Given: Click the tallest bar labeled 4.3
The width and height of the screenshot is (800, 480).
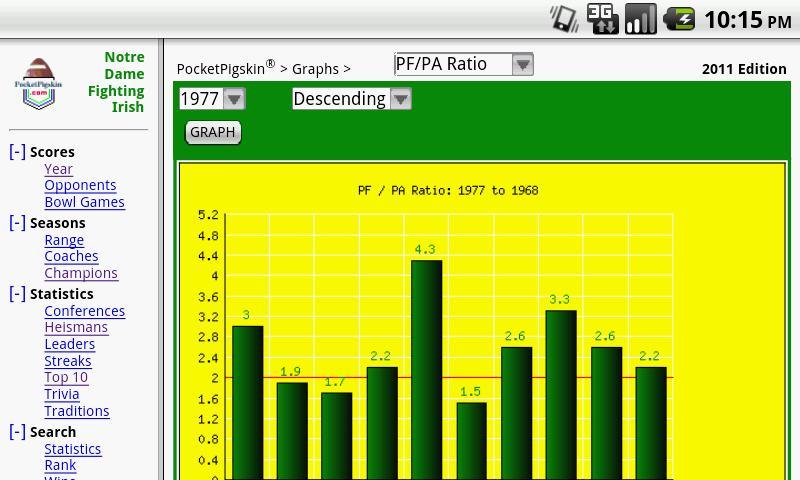Looking at the screenshot, I should [x=426, y=370].
